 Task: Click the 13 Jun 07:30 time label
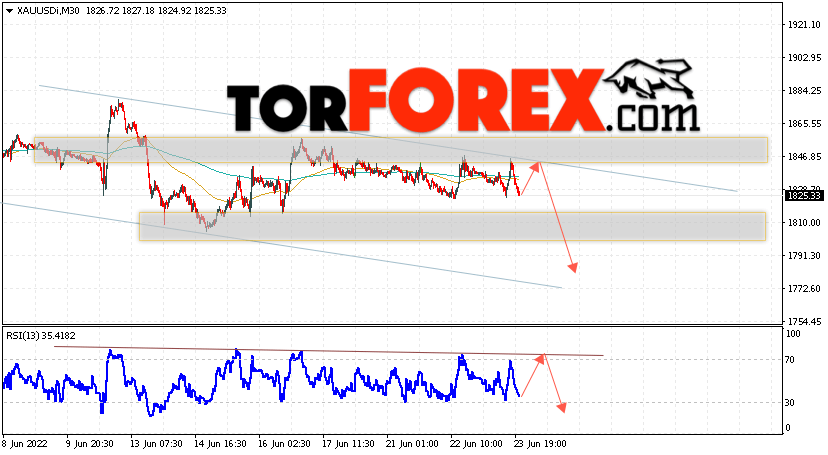(156, 444)
